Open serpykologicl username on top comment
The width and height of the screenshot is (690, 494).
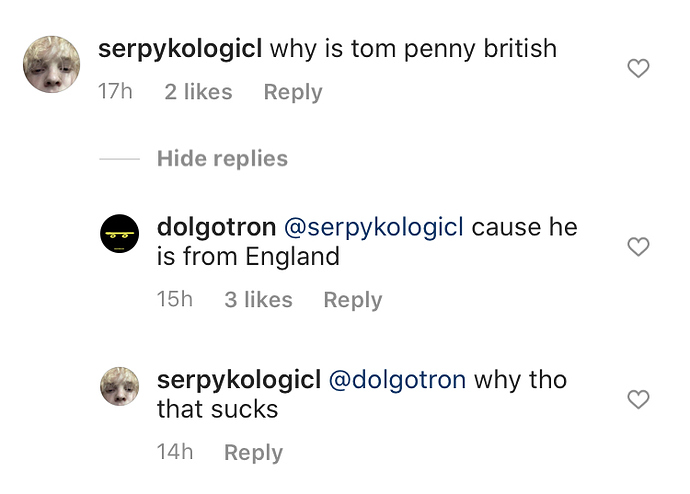180,49
